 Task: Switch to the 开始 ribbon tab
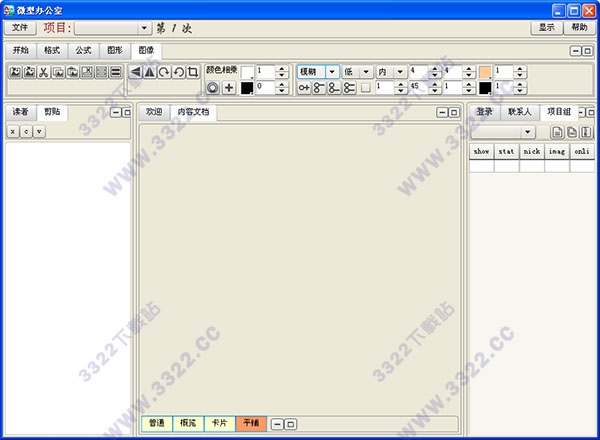21,50
